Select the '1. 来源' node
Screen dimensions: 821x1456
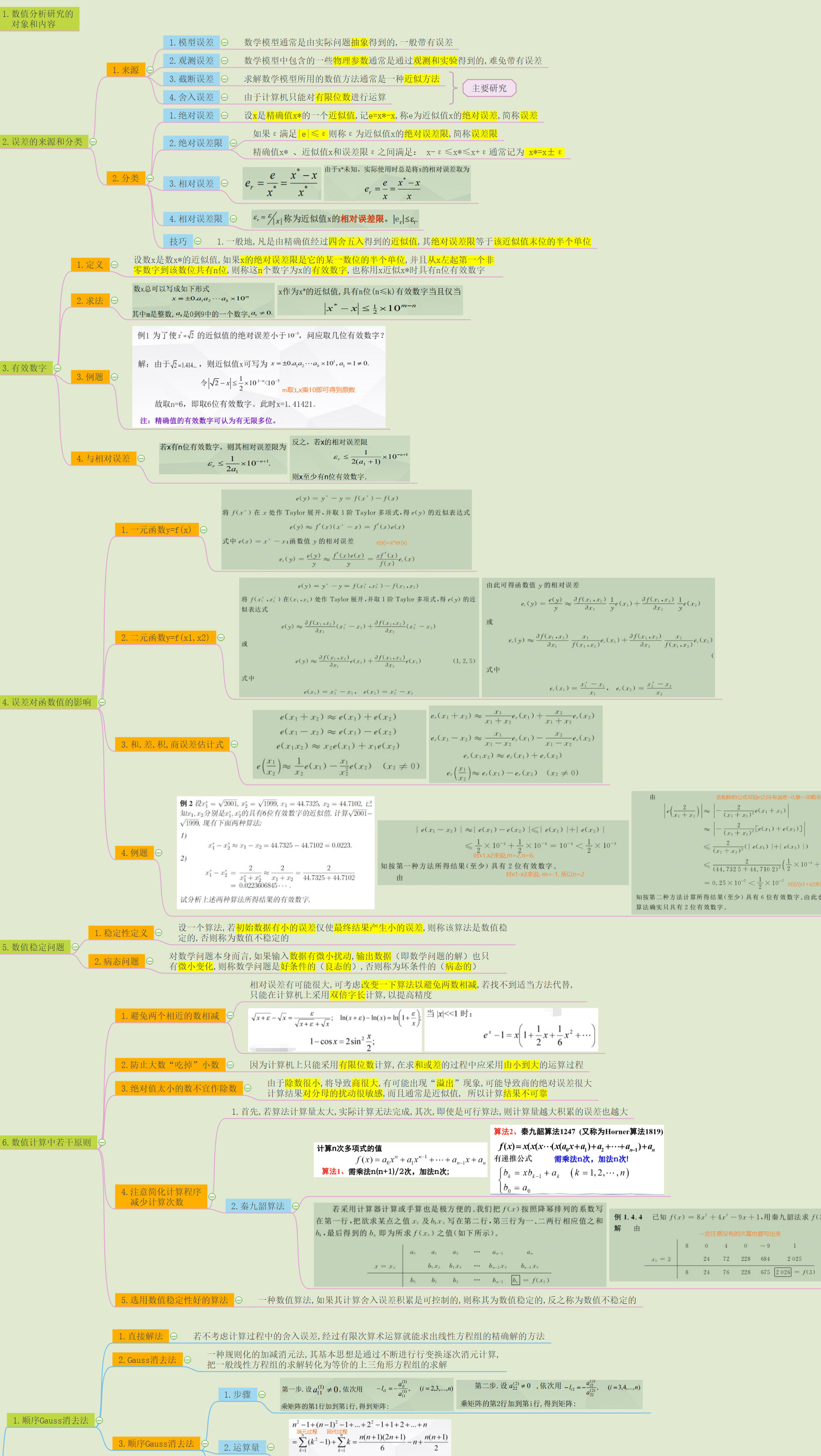point(126,70)
